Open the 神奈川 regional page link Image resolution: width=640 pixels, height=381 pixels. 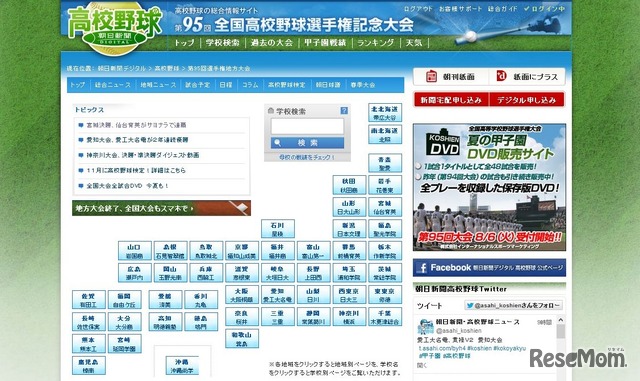click(349, 313)
